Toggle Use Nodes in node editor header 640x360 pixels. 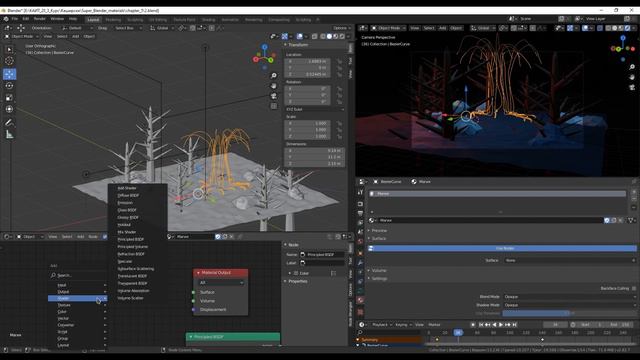[x=105, y=236]
